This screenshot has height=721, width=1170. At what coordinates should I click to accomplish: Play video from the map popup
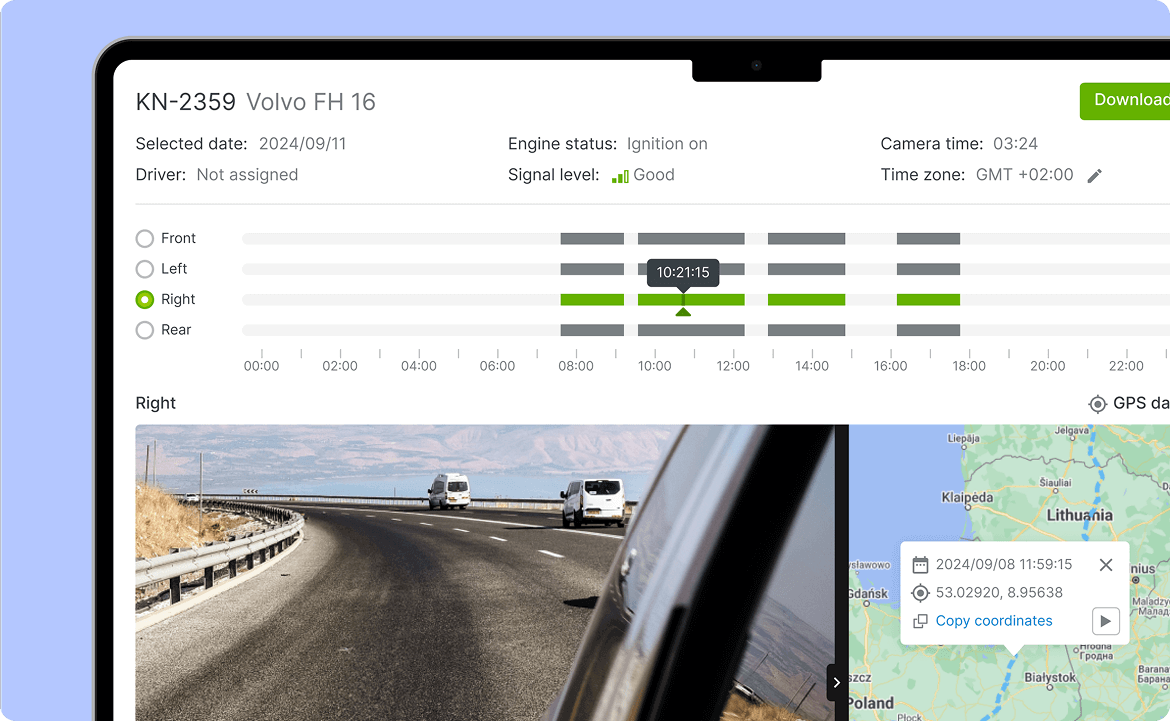pyautogui.click(x=1106, y=621)
